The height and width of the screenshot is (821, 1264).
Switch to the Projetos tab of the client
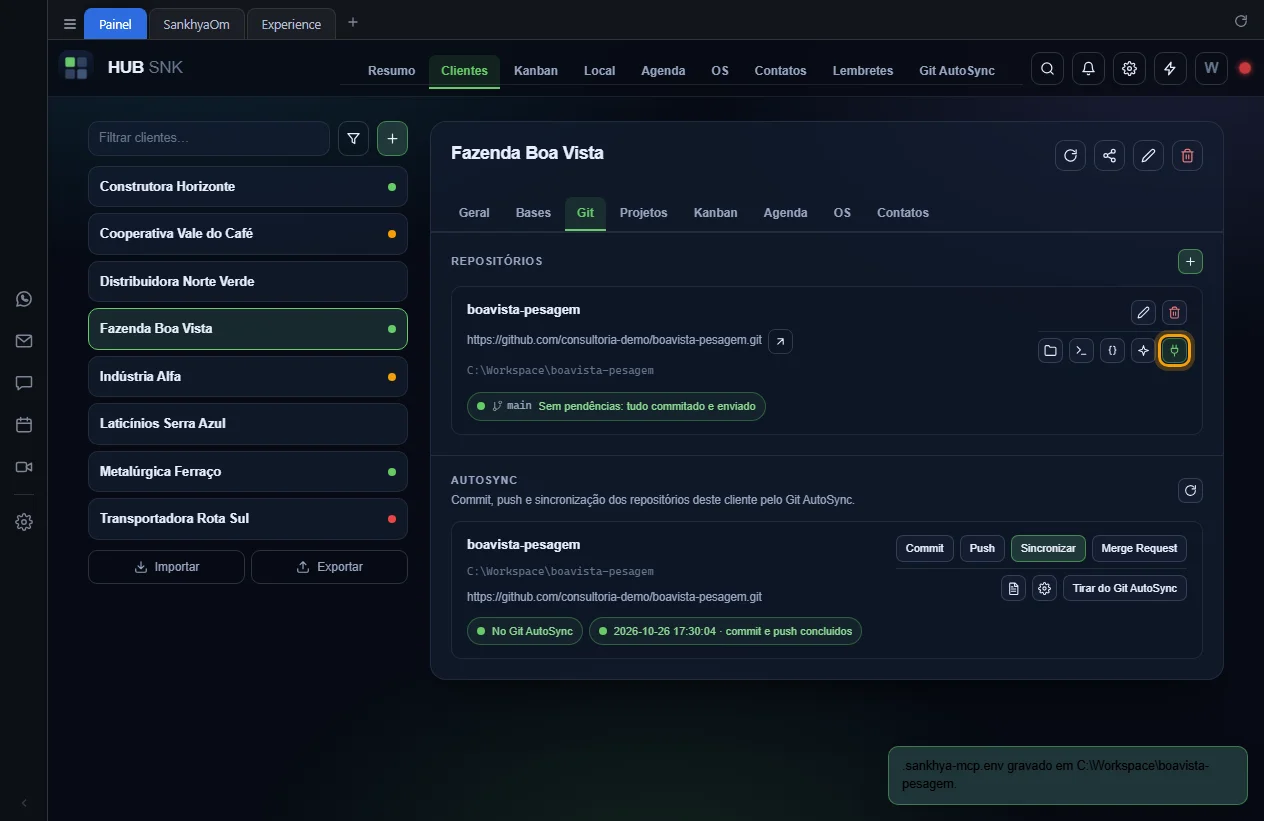(x=643, y=213)
